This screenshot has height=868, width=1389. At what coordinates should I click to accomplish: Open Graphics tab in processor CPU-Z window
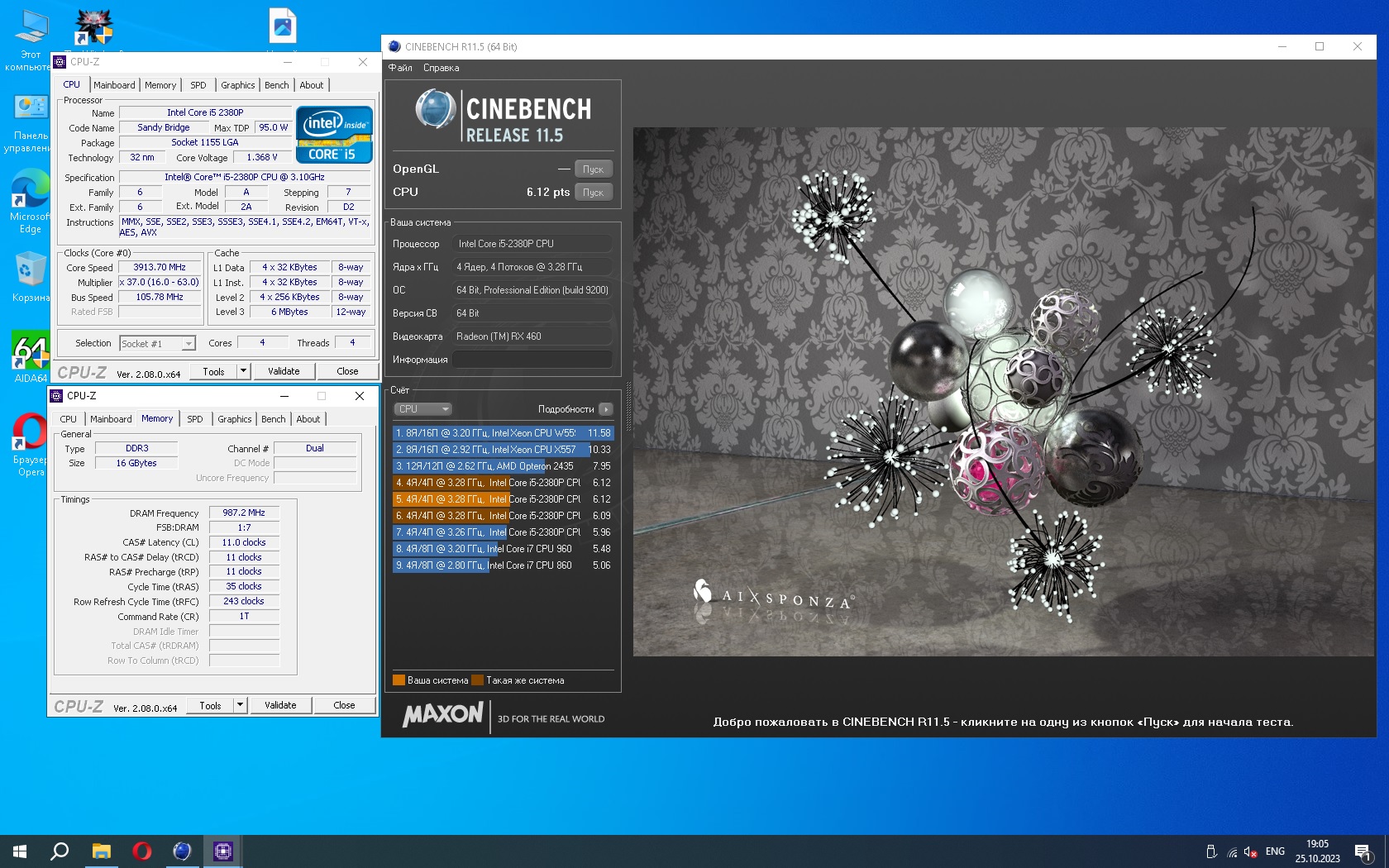pyautogui.click(x=238, y=85)
